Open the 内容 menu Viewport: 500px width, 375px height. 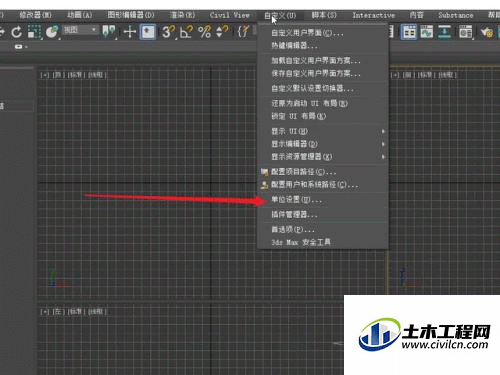click(417, 15)
